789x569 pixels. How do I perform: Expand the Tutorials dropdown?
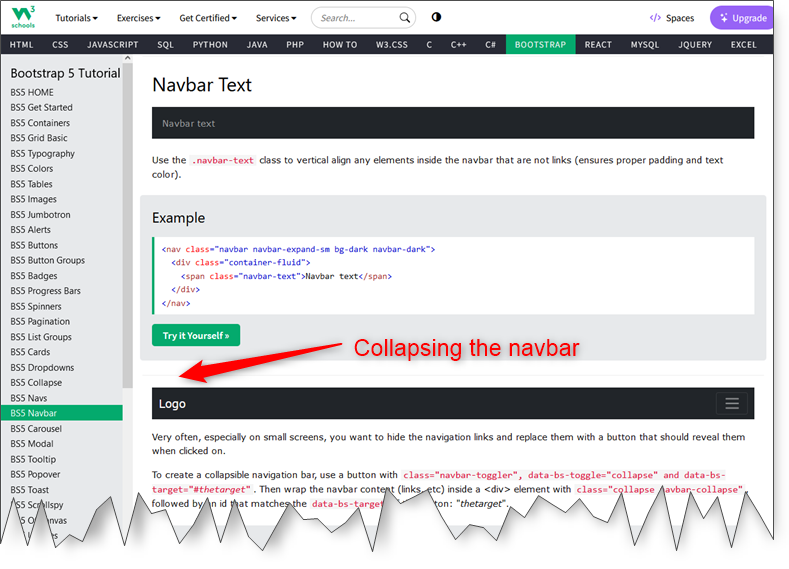click(76, 18)
